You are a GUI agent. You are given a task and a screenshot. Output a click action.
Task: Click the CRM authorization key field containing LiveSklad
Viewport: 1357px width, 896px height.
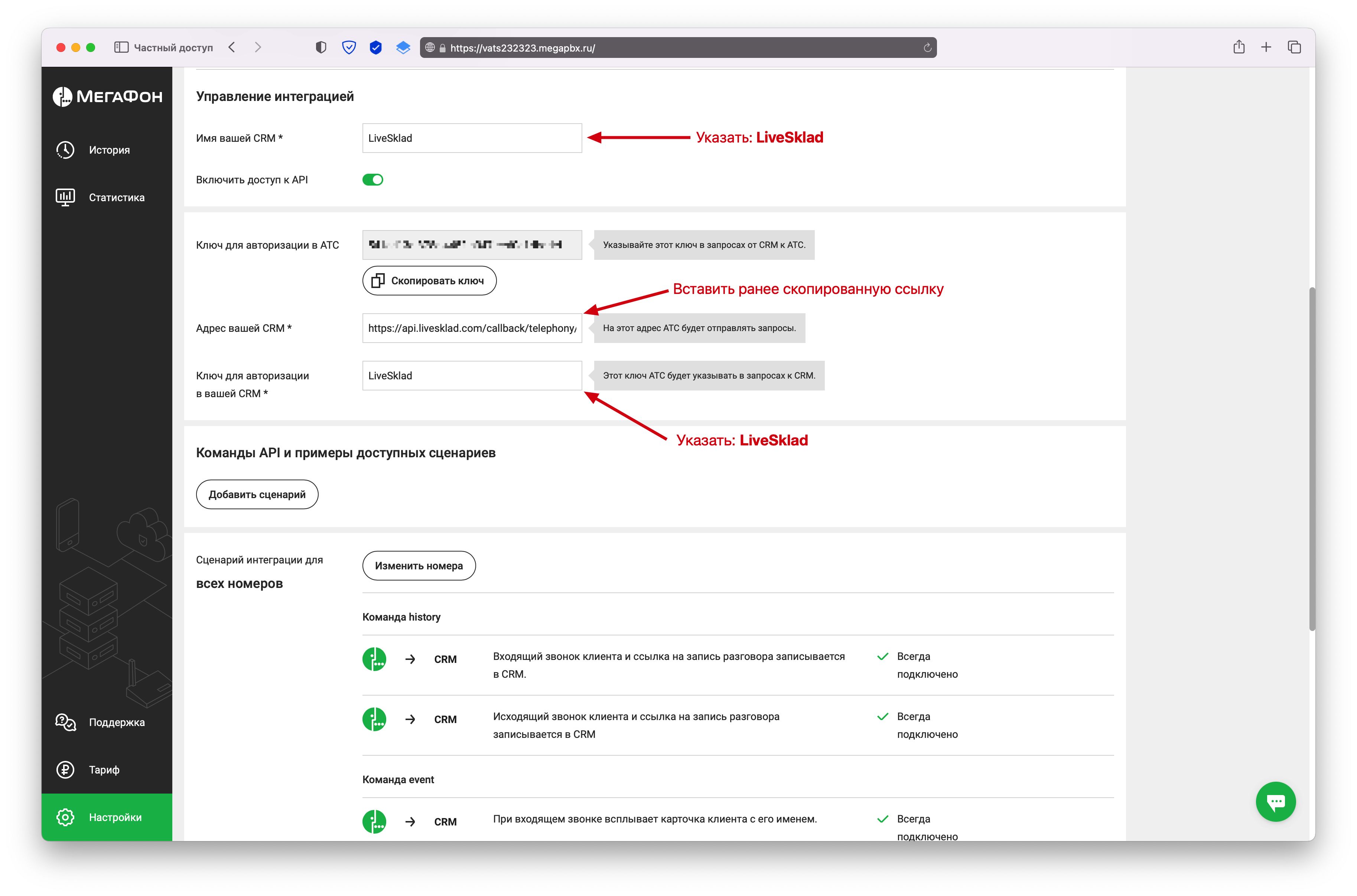[472, 375]
